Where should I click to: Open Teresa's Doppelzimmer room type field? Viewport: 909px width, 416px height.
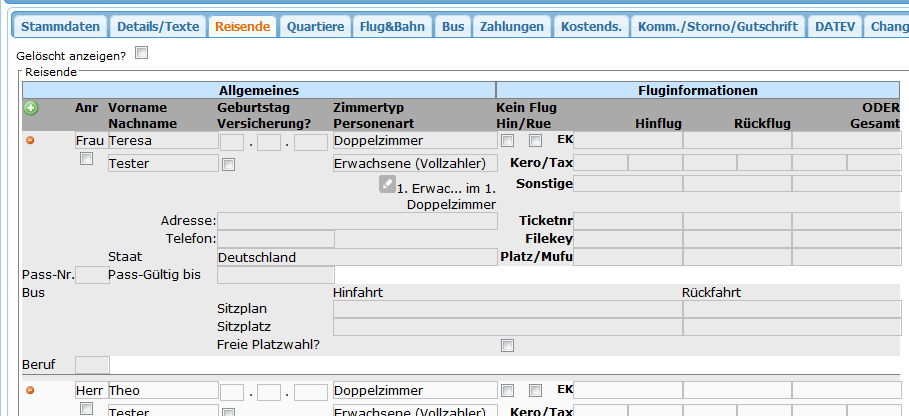414,141
